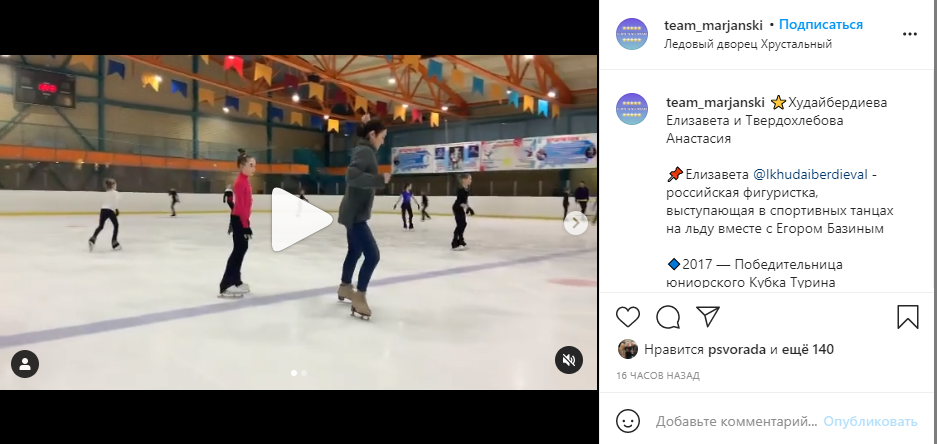The height and width of the screenshot is (444, 937).
Task: Open comments via the speech bubble icon
Action: [x=667, y=317]
